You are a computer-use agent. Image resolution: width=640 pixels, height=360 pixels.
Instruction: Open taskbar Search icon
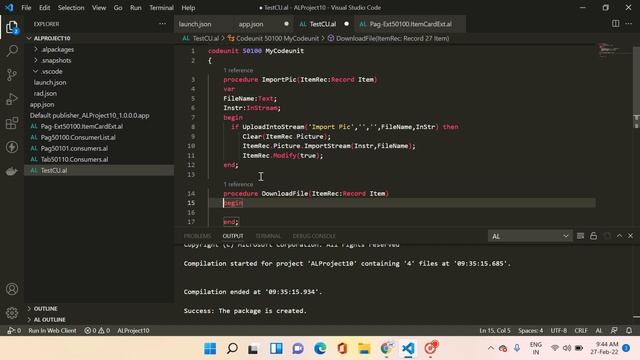point(232,348)
